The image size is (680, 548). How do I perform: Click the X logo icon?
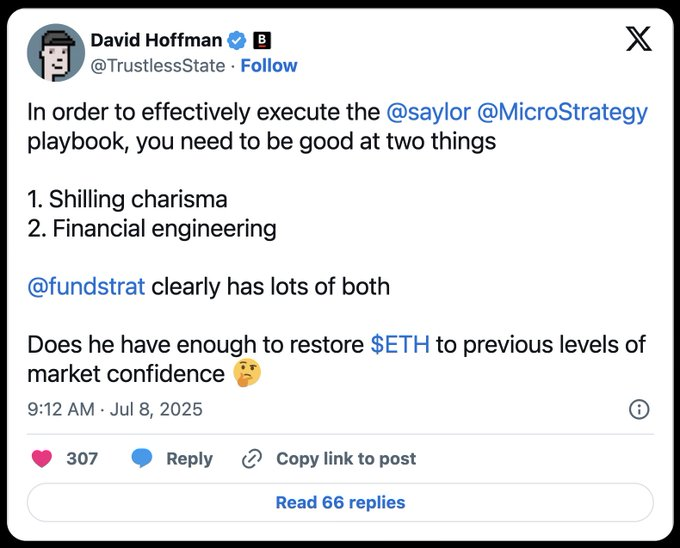pyautogui.click(x=637, y=39)
